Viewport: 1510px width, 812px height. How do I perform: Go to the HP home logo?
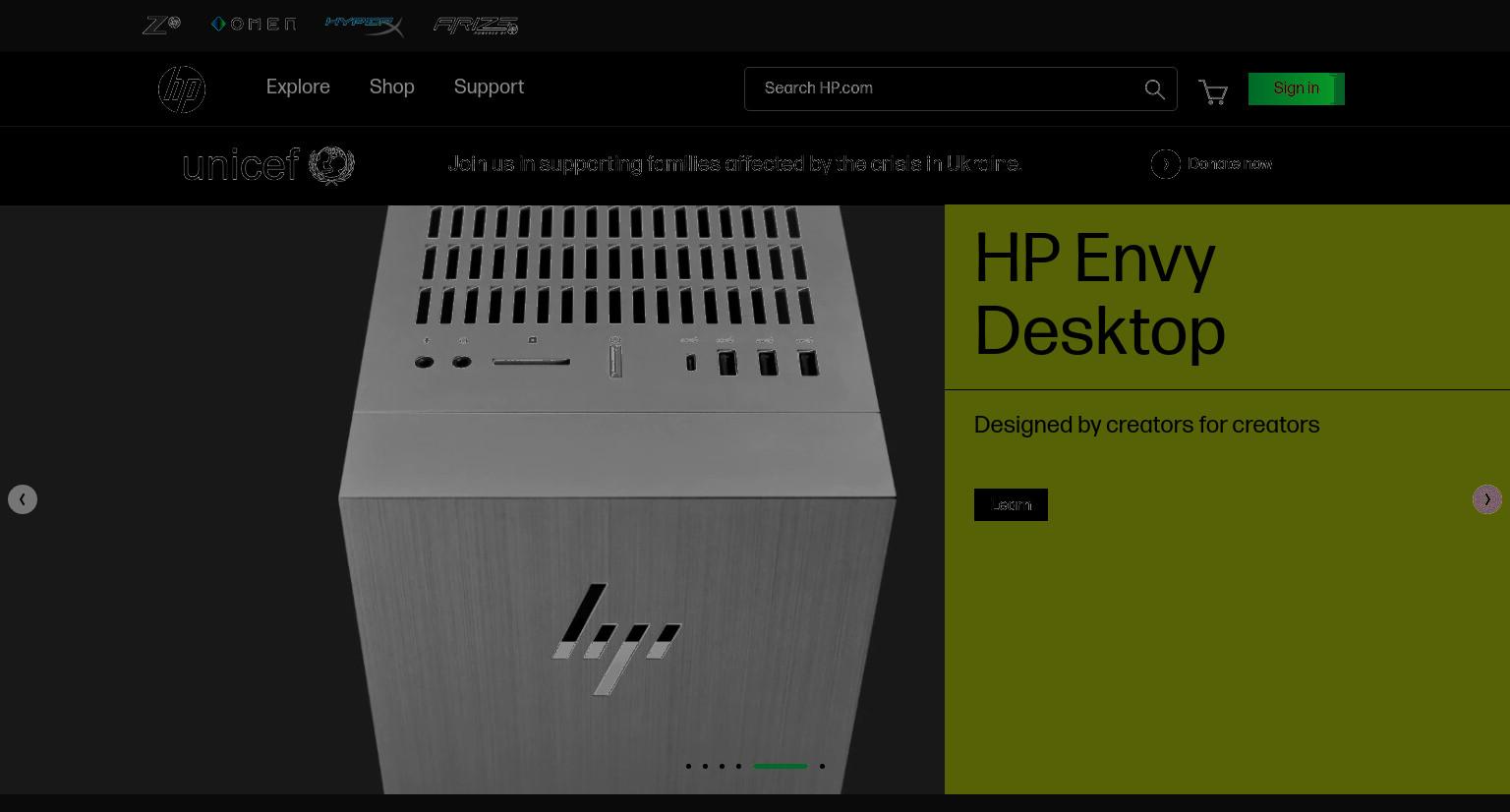(182, 89)
